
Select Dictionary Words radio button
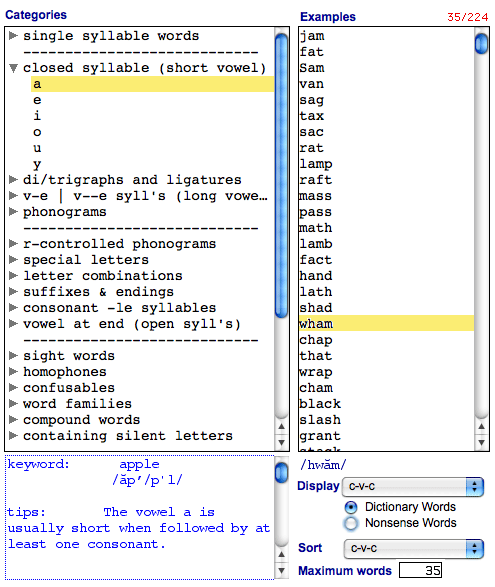point(351,507)
